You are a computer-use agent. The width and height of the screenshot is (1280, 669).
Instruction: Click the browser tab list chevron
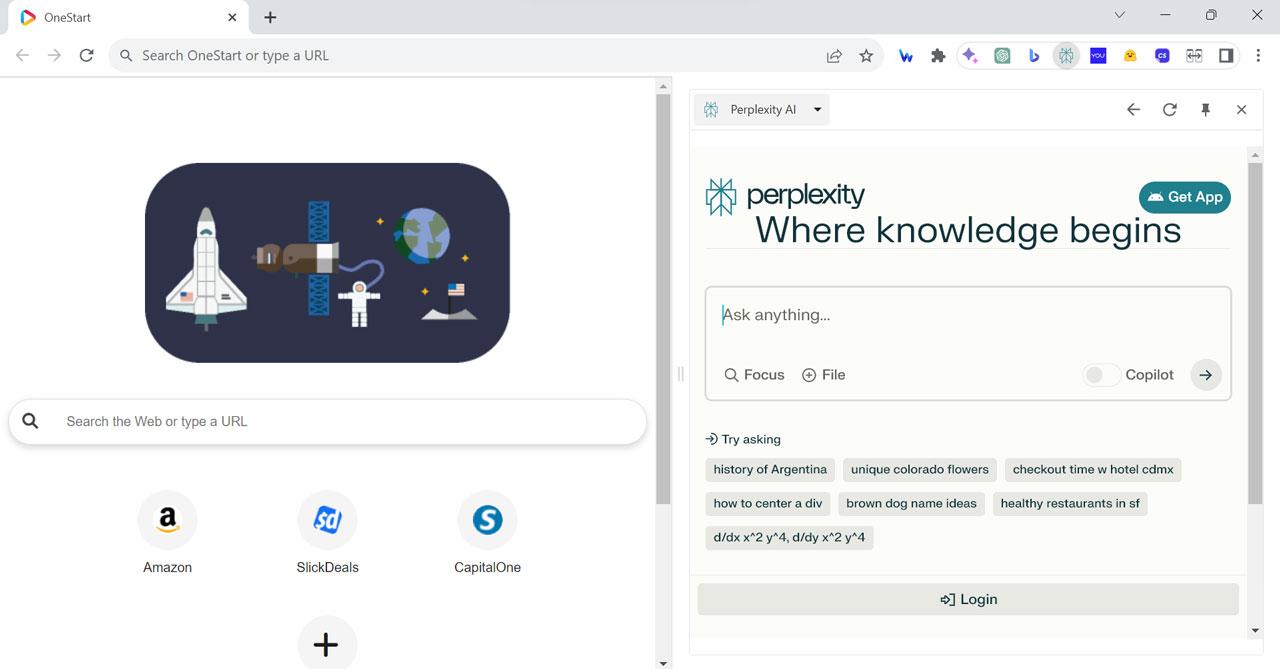click(x=1119, y=15)
